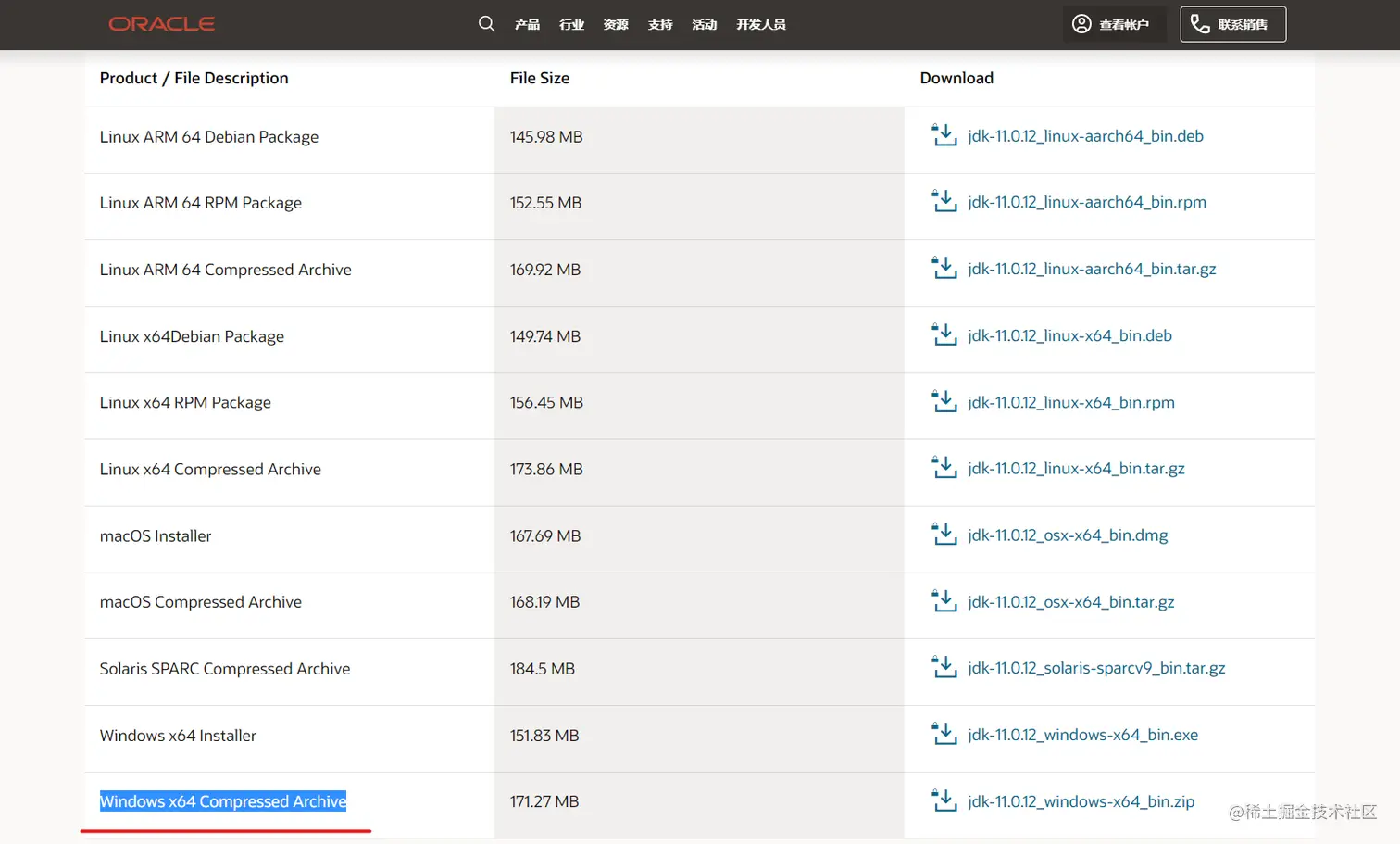This screenshot has height=844, width=1400.
Task: Open the 支持 (Support) menu
Action: click(660, 25)
